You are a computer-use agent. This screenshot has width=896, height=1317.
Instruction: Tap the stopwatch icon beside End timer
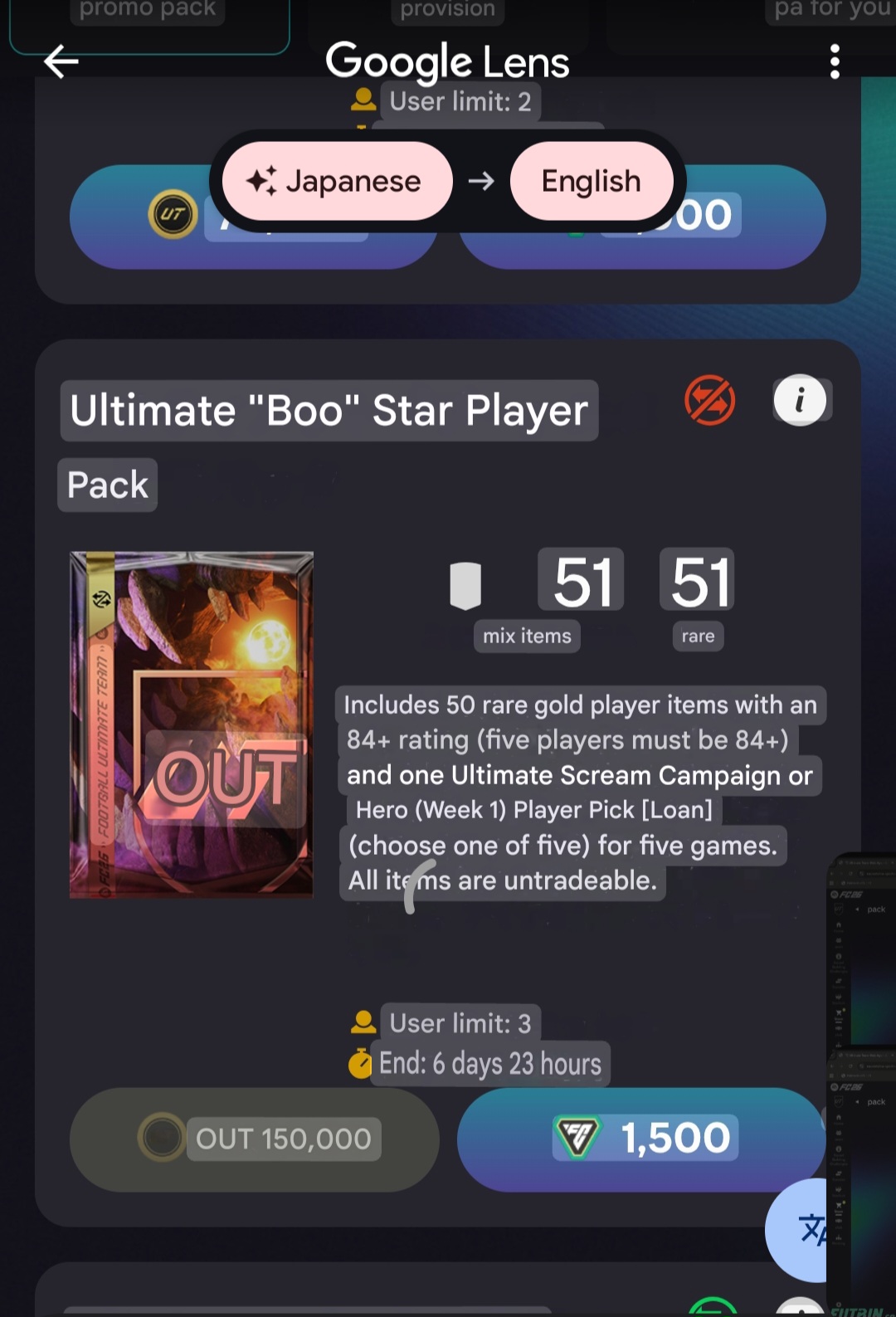click(361, 1063)
